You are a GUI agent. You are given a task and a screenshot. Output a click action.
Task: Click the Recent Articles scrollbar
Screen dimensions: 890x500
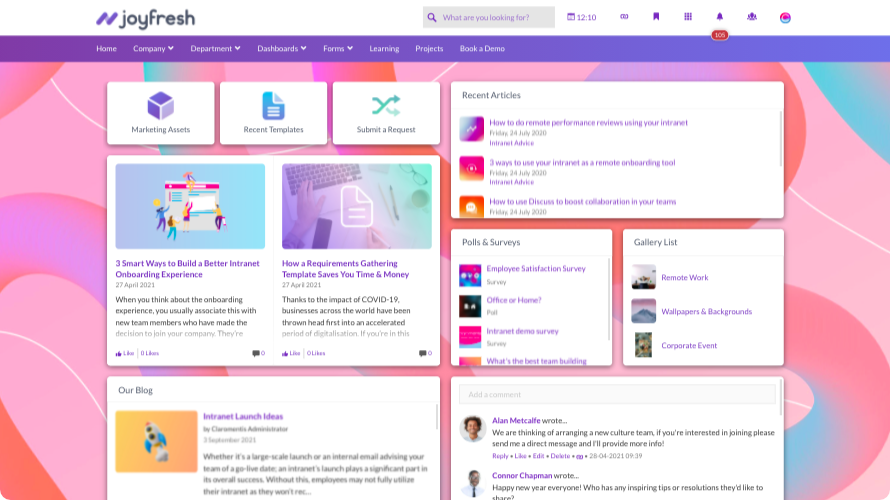781,139
